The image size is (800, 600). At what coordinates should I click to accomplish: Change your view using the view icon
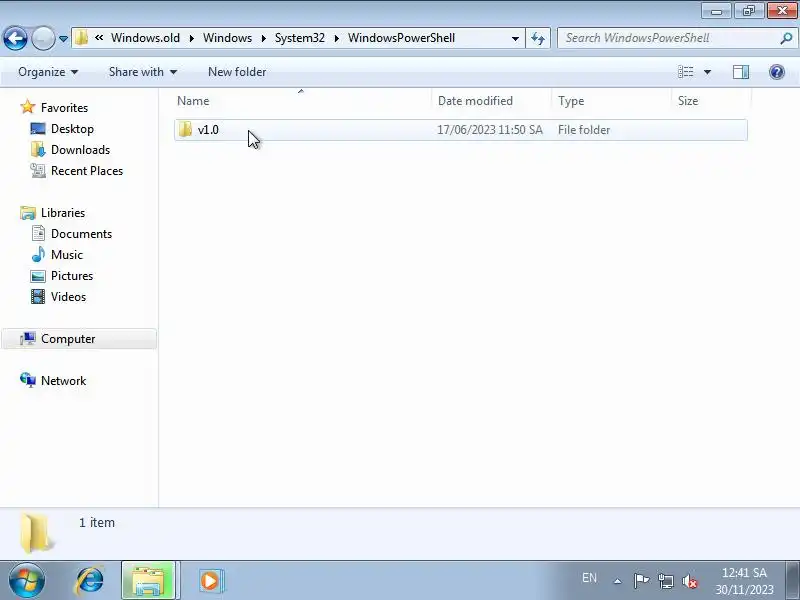[686, 72]
